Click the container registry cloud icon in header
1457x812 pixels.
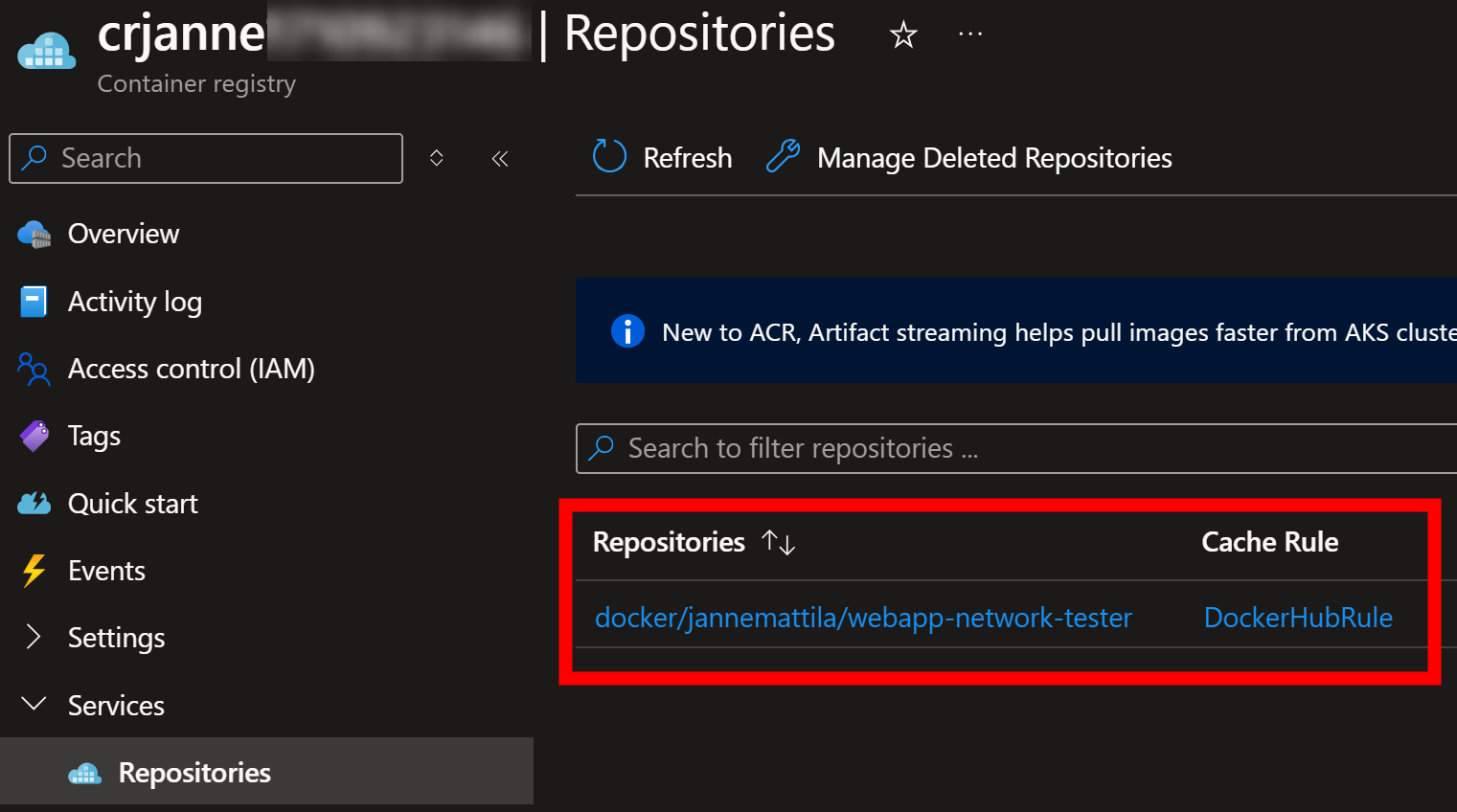click(46, 50)
